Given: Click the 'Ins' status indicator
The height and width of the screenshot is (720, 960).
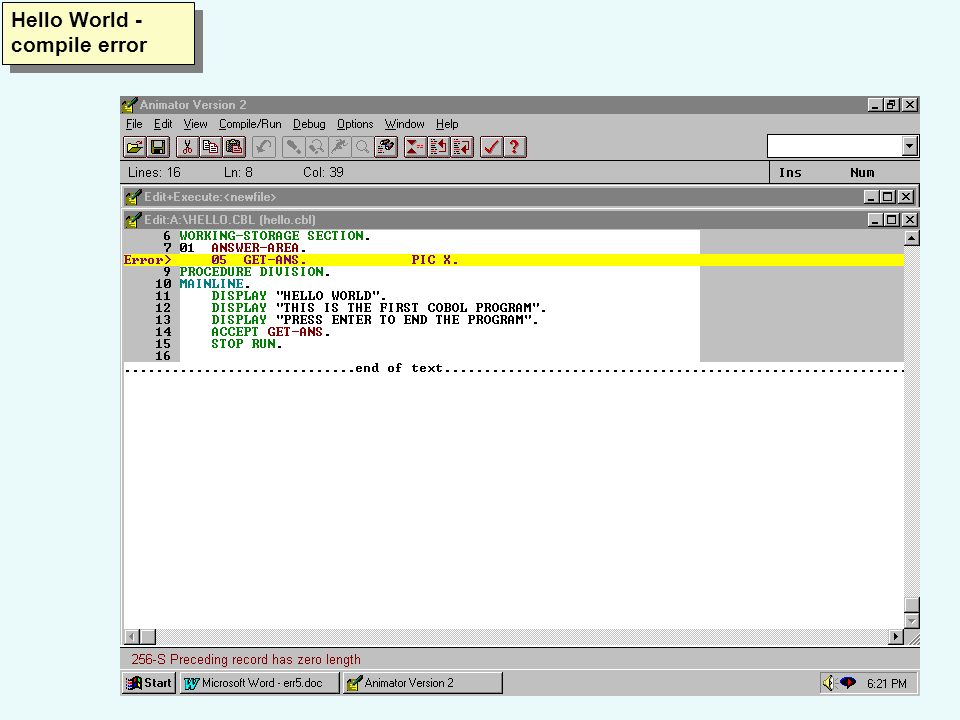Looking at the screenshot, I should (x=790, y=173).
